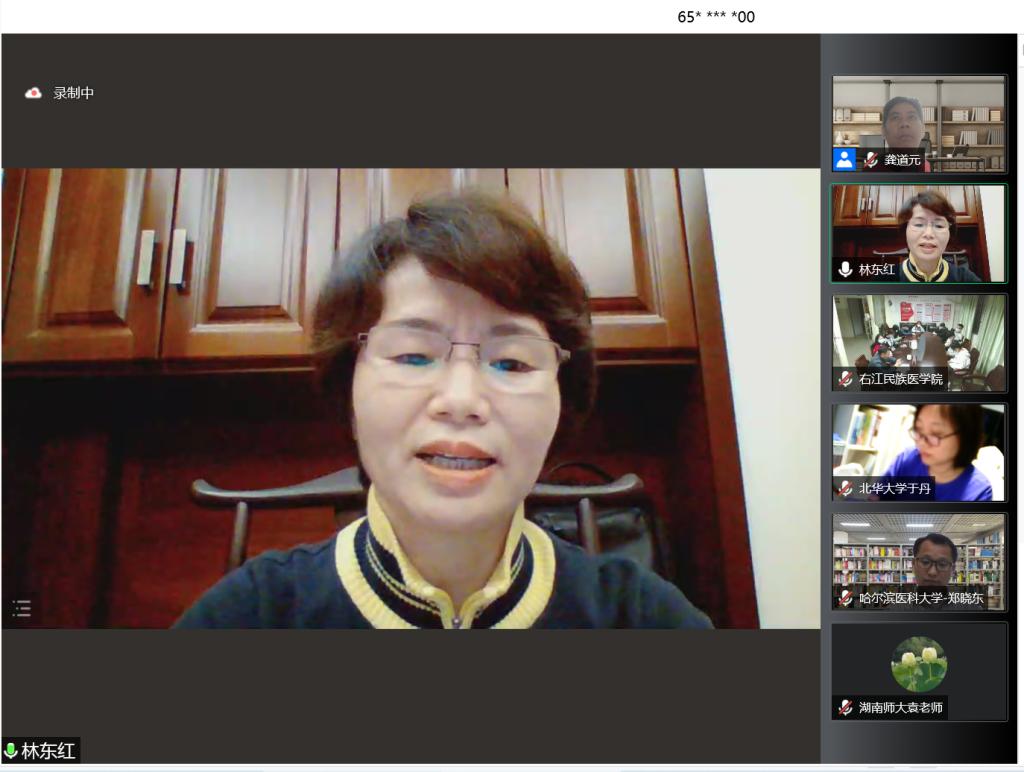Click the 林东红 name label at bottom left

click(x=48, y=751)
